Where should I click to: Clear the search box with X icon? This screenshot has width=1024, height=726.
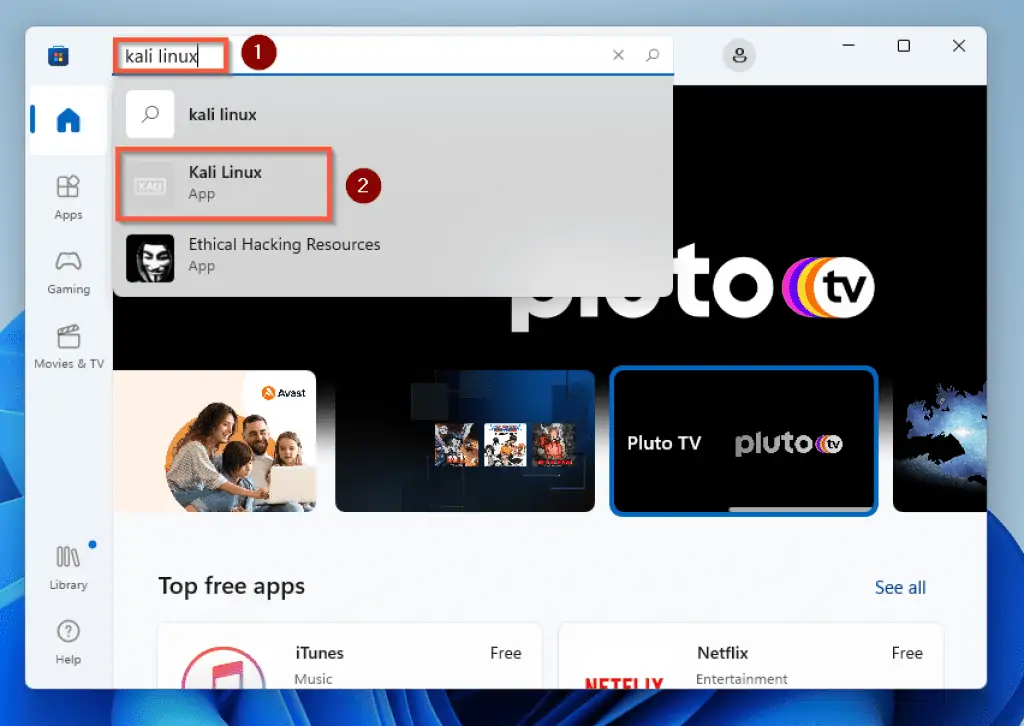click(x=618, y=56)
